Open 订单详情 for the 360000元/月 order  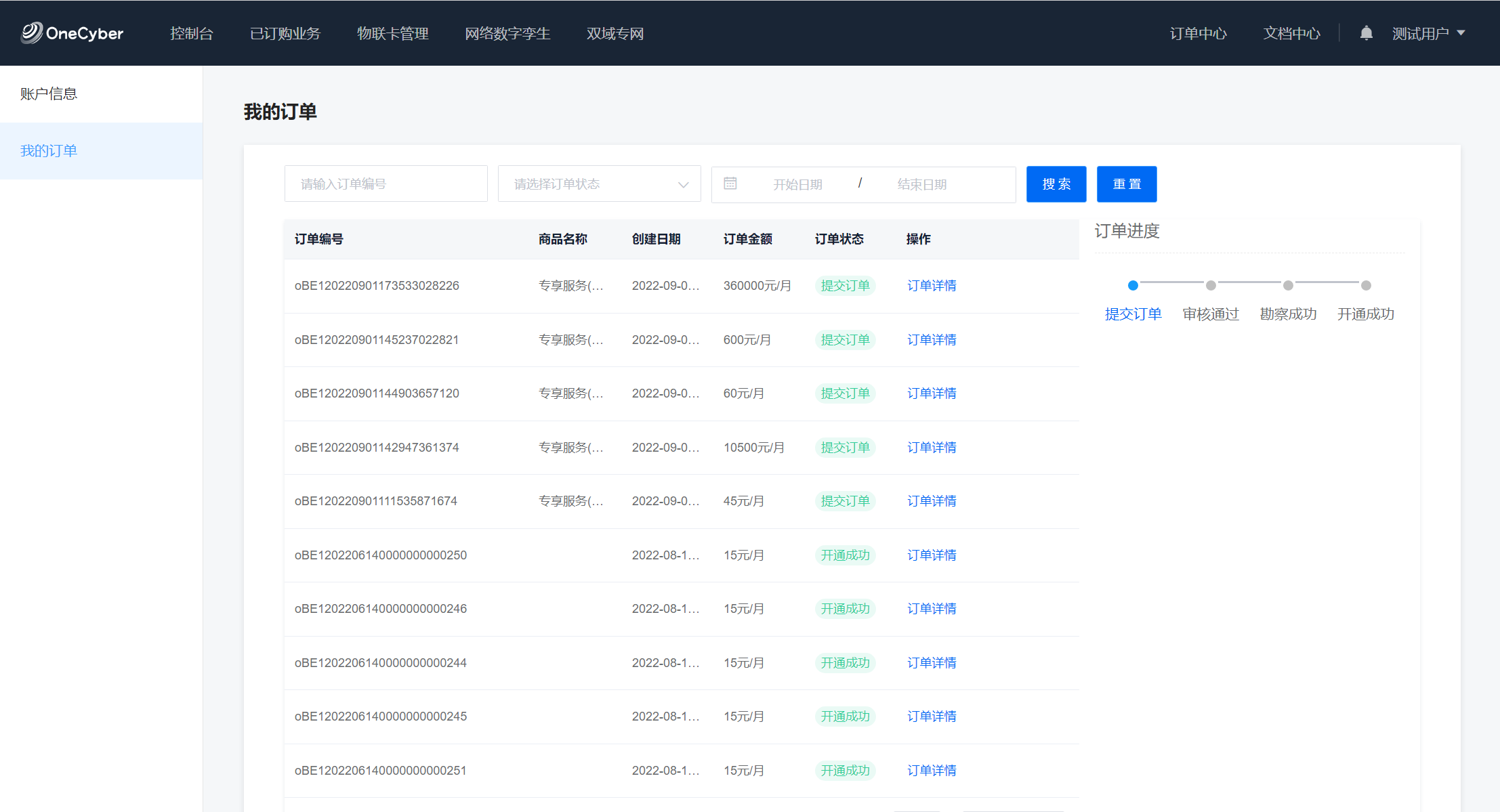click(931, 286)
